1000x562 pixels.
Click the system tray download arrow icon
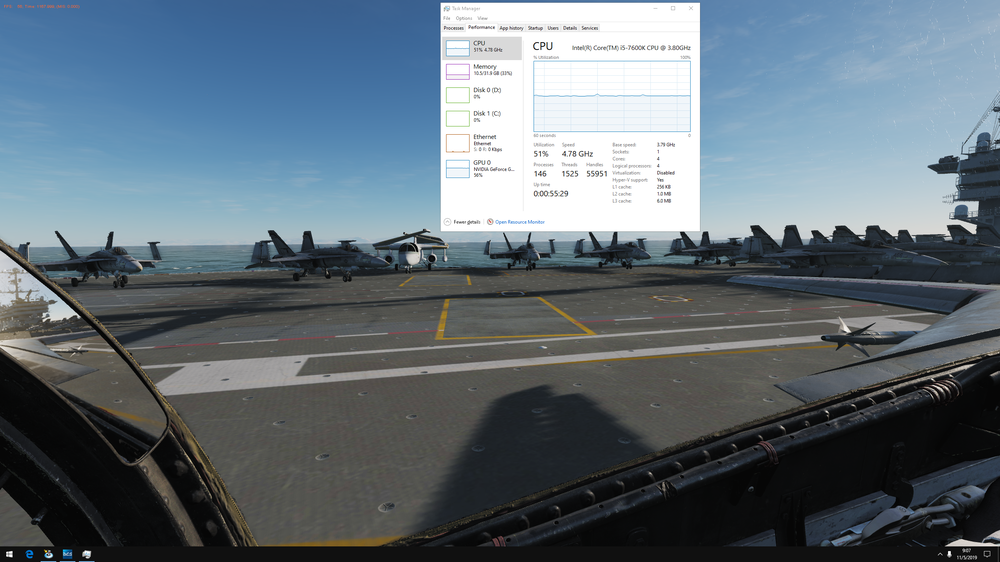949,554
